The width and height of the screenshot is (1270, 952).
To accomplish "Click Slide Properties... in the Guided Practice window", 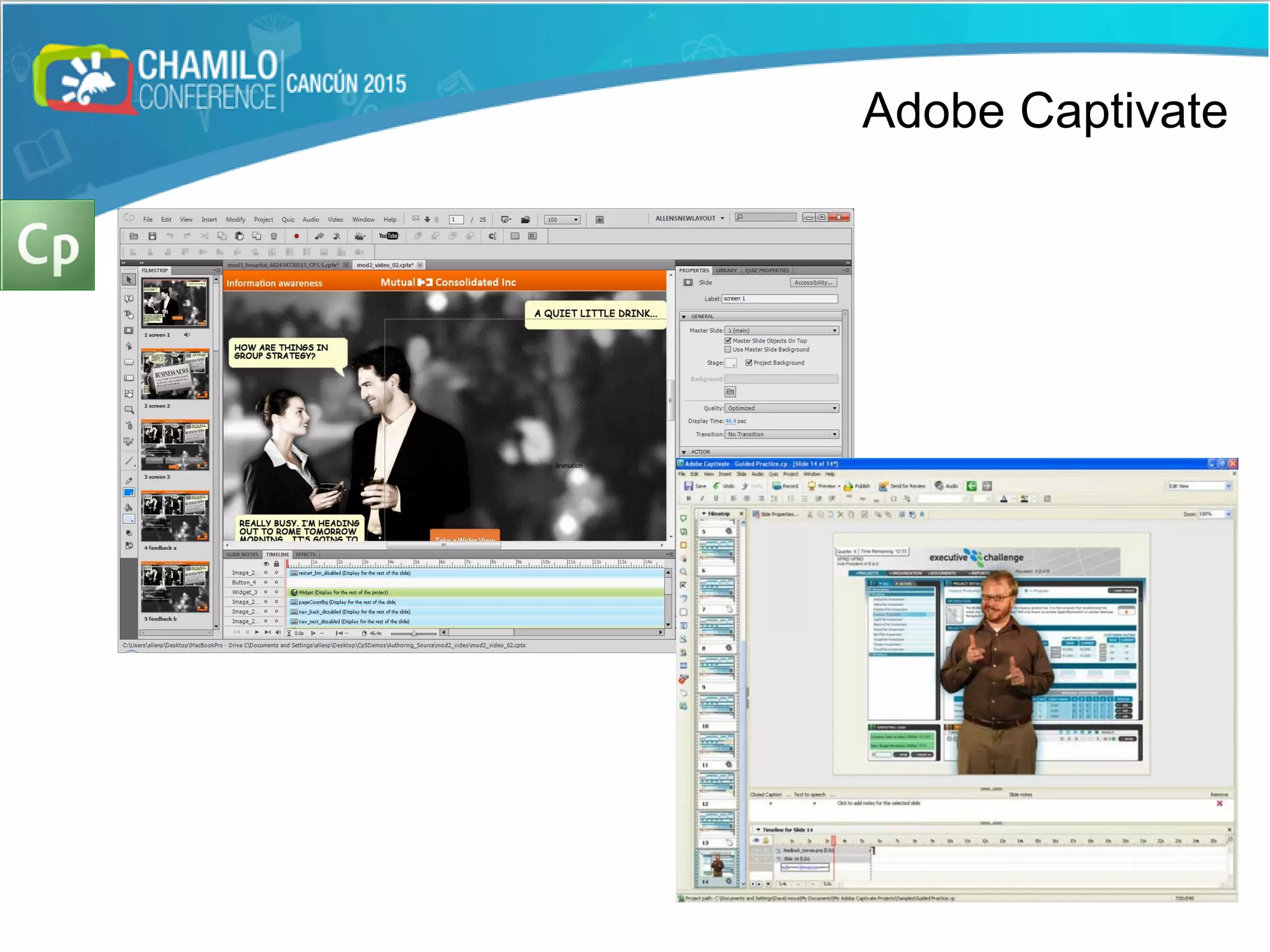I will (x=775, y=514).
